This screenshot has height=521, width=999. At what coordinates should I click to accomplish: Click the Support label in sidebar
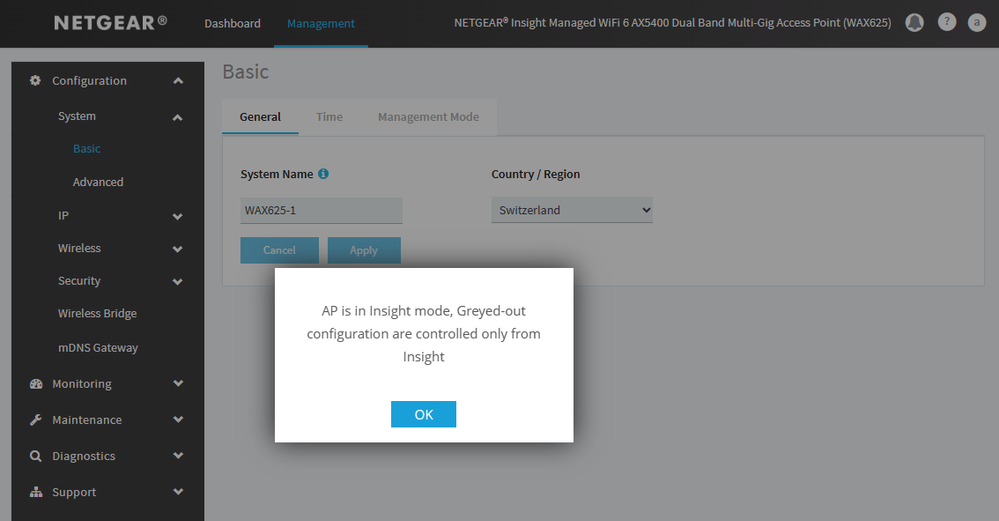point(74,492)
